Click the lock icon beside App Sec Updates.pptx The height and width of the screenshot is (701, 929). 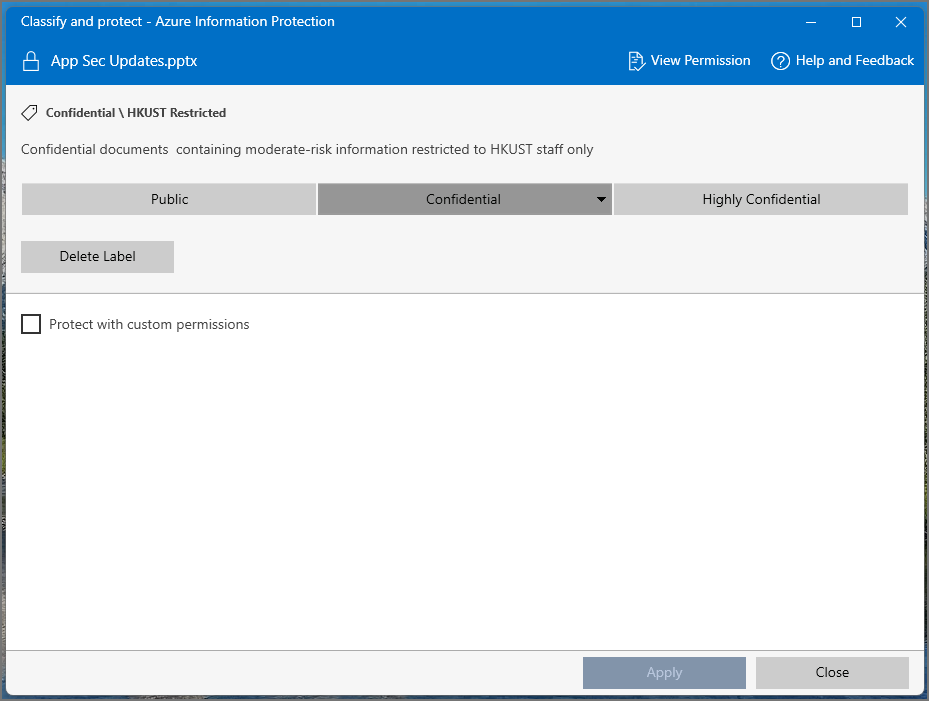pos(31,61)
